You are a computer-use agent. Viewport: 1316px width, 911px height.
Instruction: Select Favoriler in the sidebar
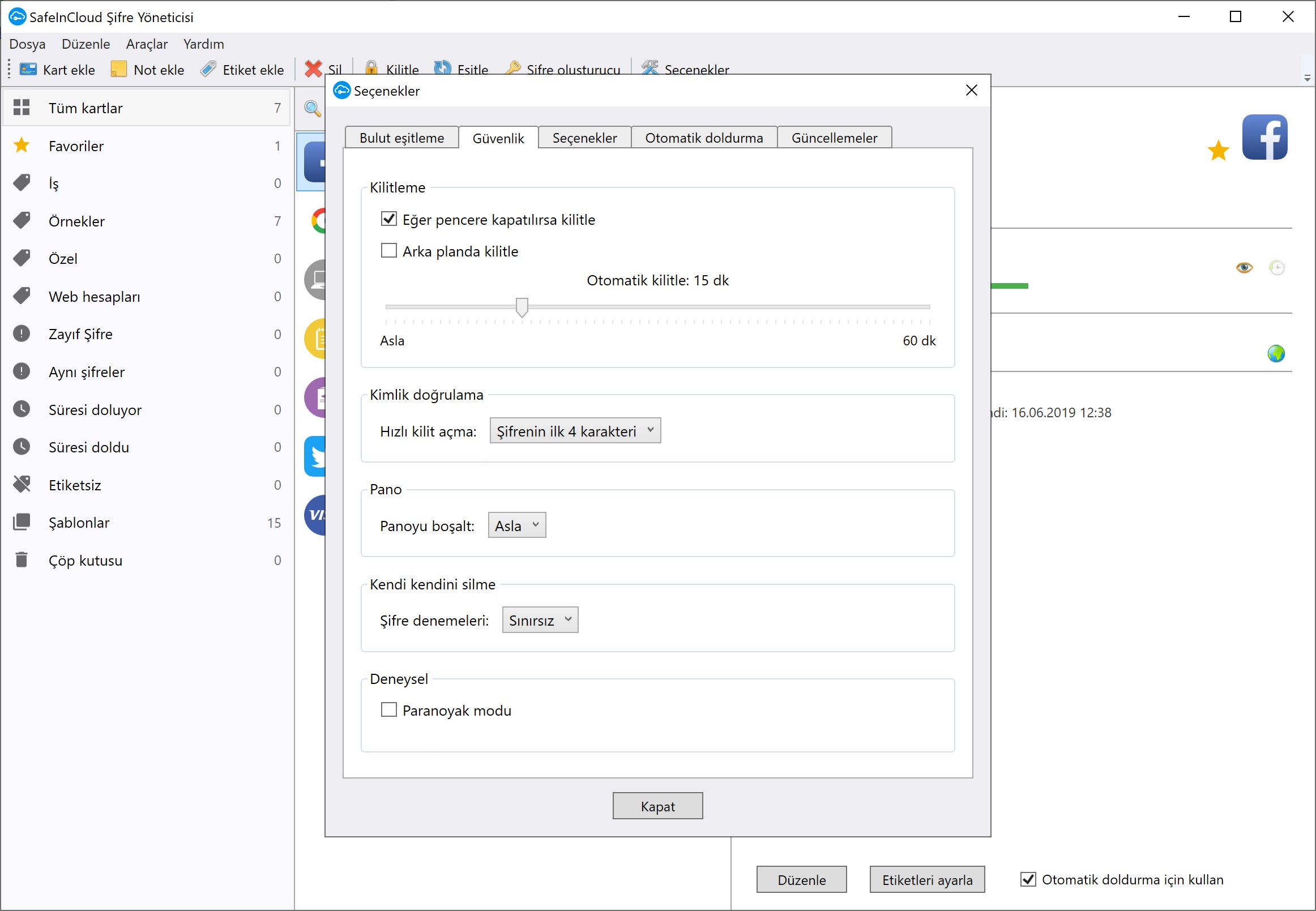pyautogui.click(x=76, y=146)
